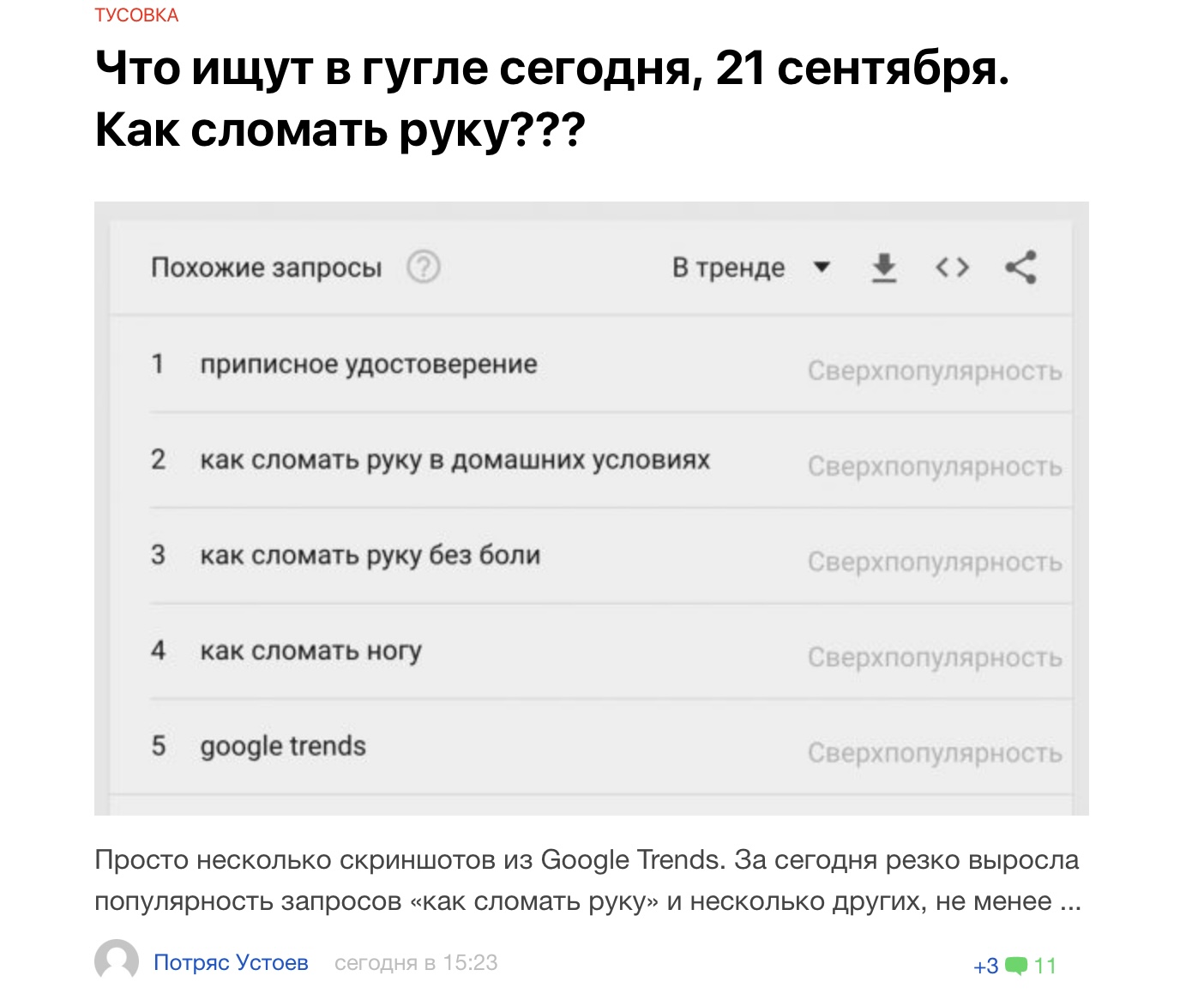This screenshot has width=1204, height=1006.
Task: Click the article preview text paragraph
Action: (587, 880)
